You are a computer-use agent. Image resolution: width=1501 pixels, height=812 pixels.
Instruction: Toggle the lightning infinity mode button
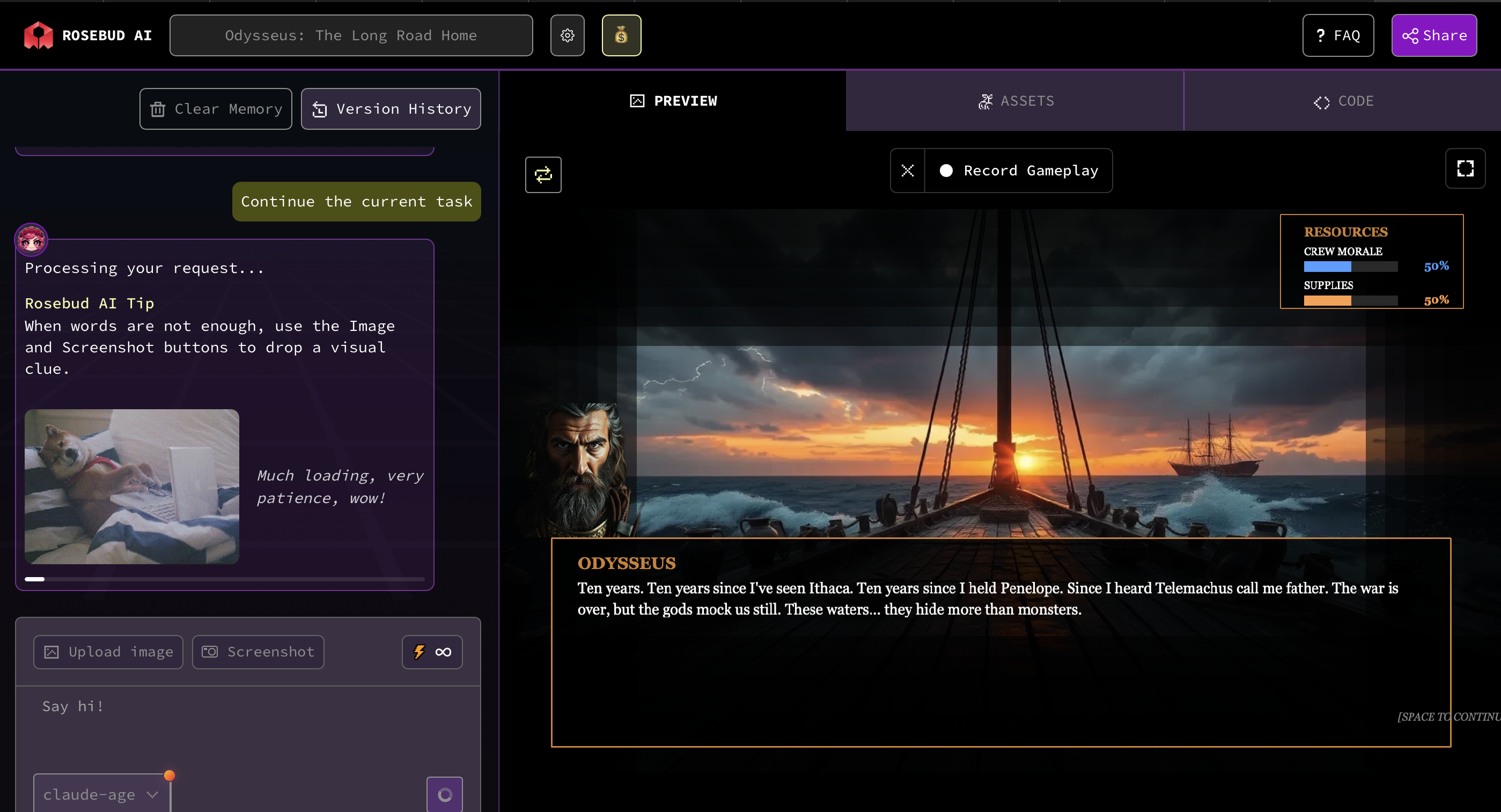pos(432,652)
